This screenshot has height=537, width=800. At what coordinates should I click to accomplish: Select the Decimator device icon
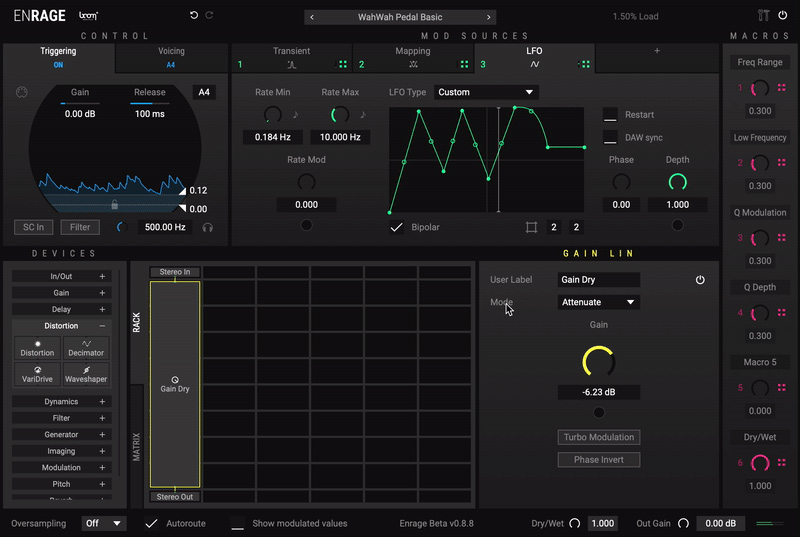[x=85, y=348]
